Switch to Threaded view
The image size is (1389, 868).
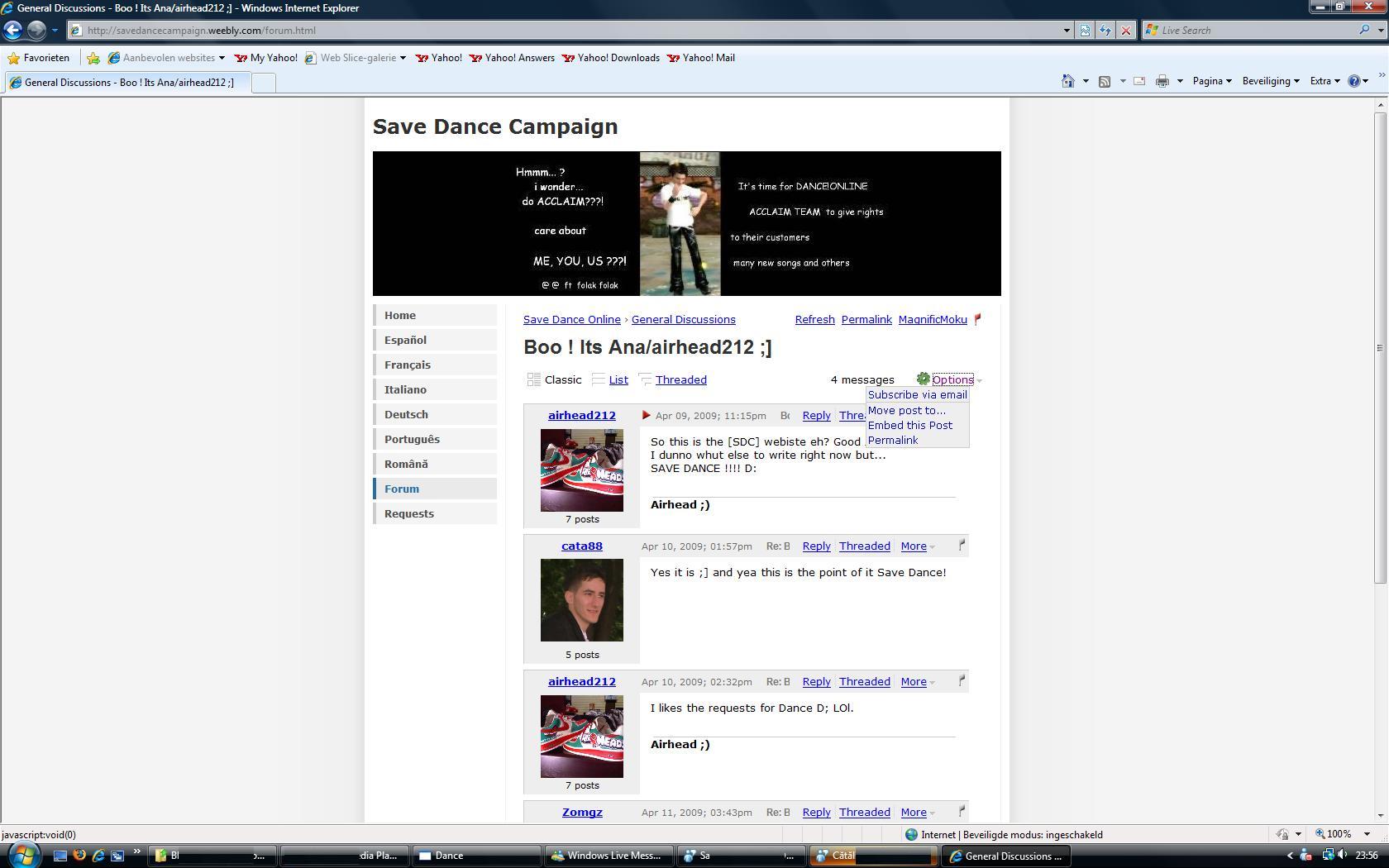tap(680, 380)
